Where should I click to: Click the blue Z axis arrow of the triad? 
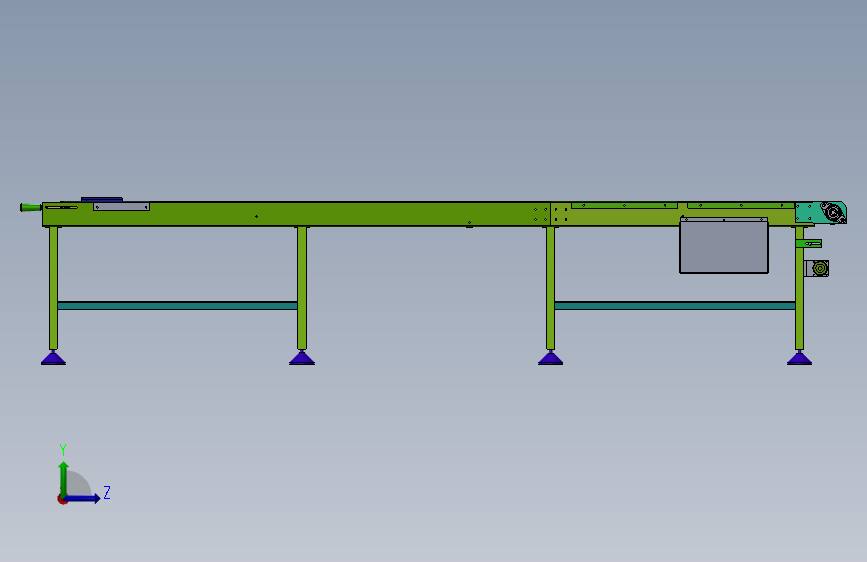[83, 498]
